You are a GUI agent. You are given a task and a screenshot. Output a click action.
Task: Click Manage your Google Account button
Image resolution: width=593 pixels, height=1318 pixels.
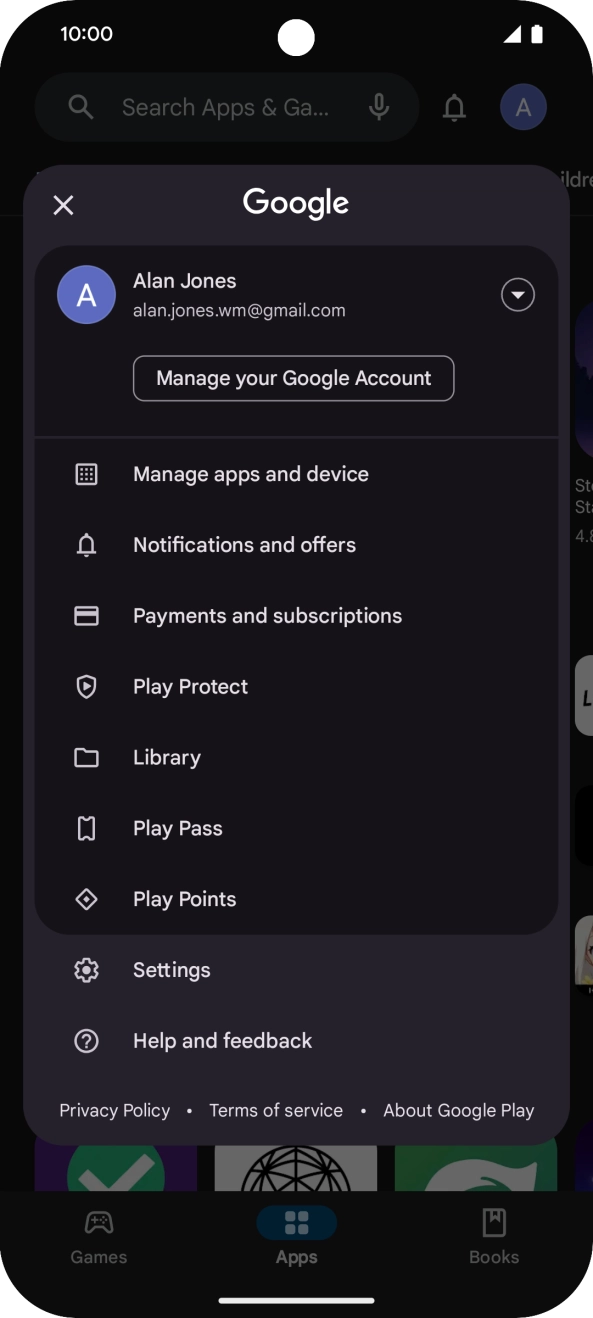[x=294, y=378]
